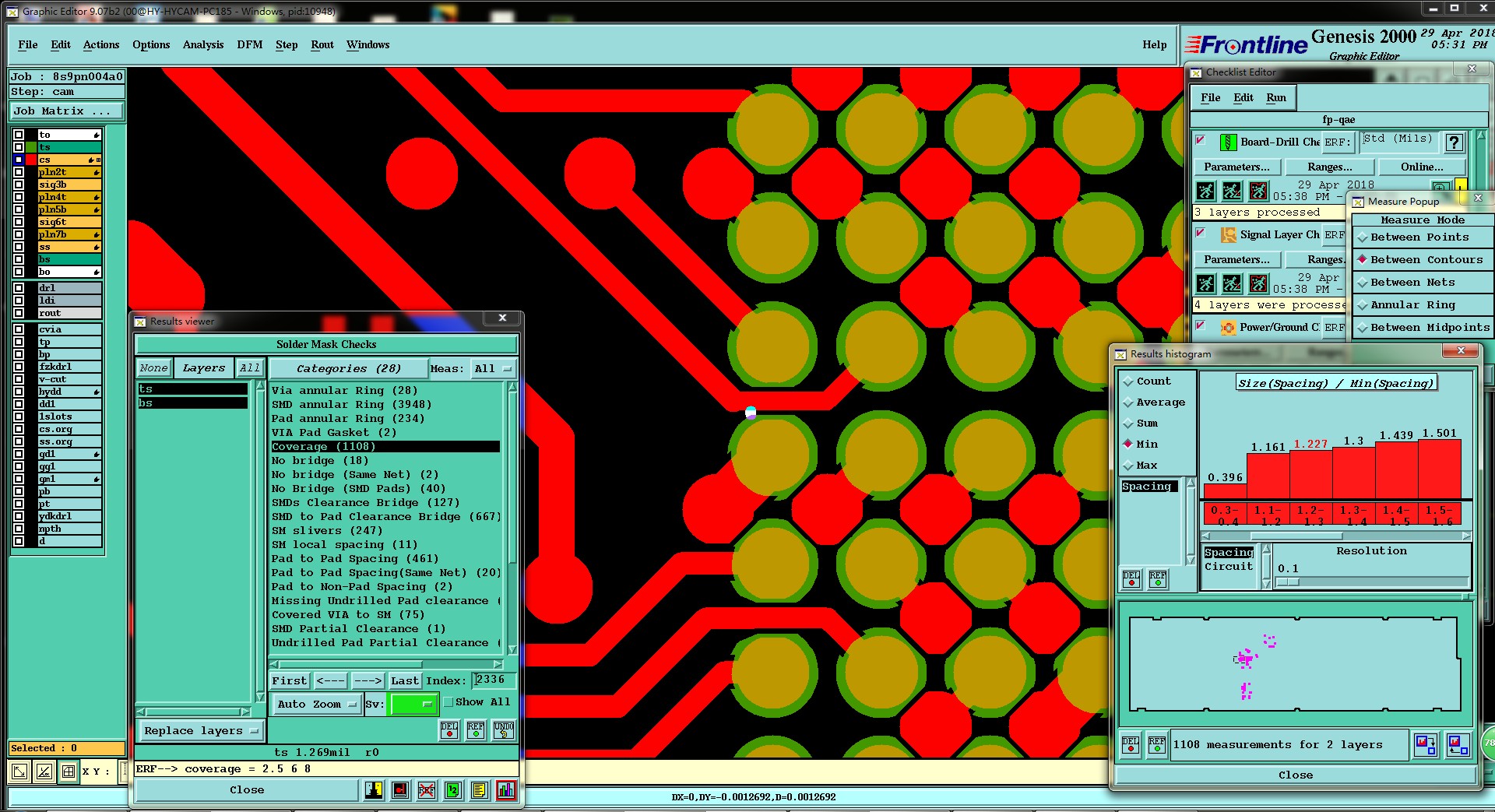Adjust the Resolution slider handle
This screenshot has height=812, width=1495.
click(x=1289, y=582)
